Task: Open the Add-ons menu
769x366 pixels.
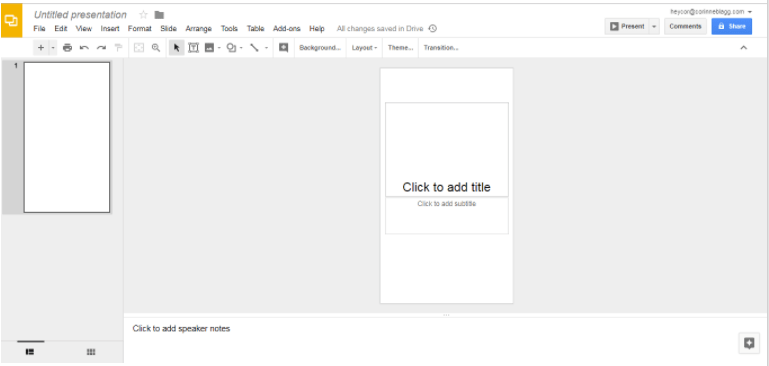Action: tap(287, 29)
